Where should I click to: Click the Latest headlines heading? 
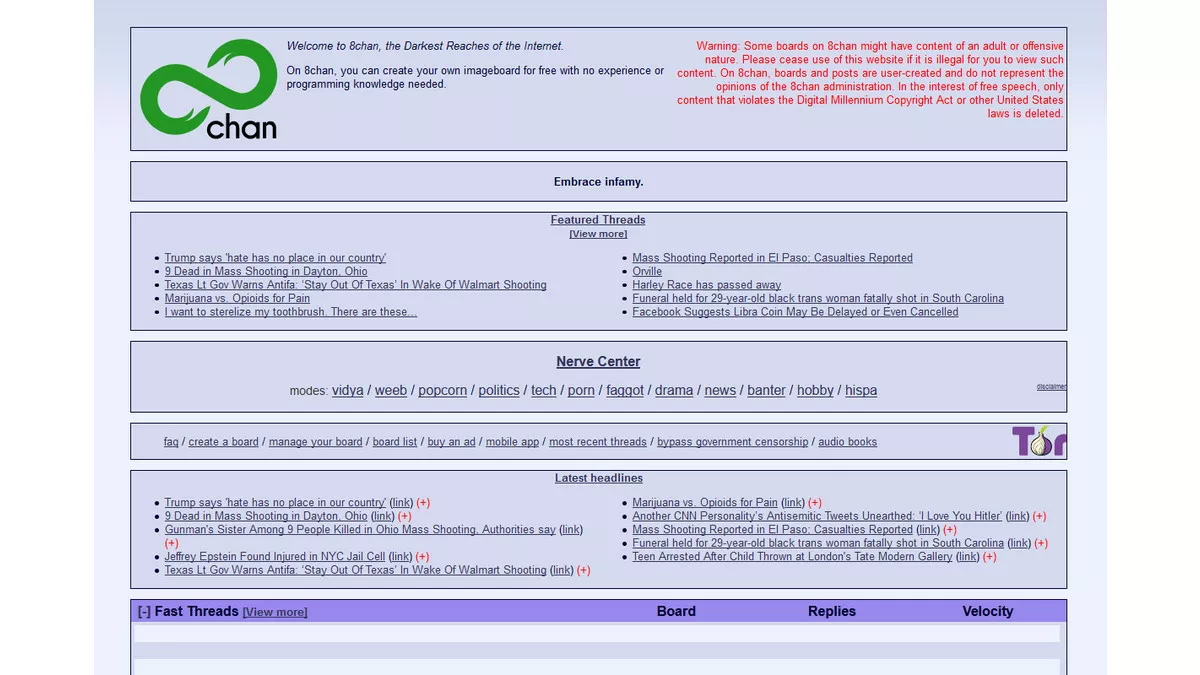599,478
